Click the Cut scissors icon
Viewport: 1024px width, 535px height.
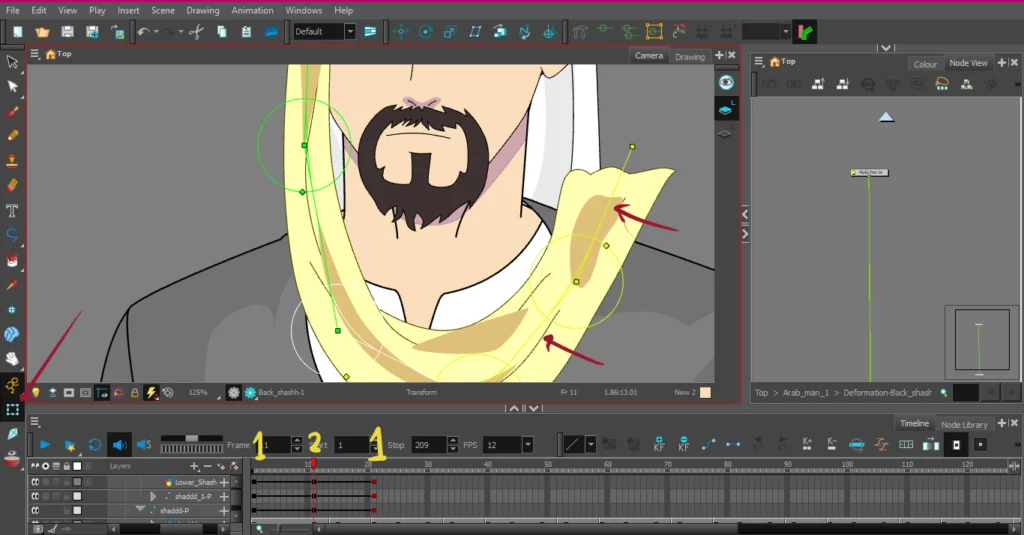pos(196,31)
